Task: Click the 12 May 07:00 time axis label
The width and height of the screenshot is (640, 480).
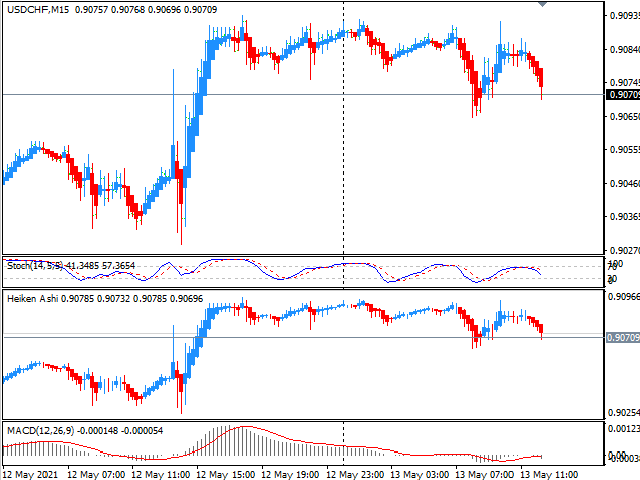Action: (96, 475)
